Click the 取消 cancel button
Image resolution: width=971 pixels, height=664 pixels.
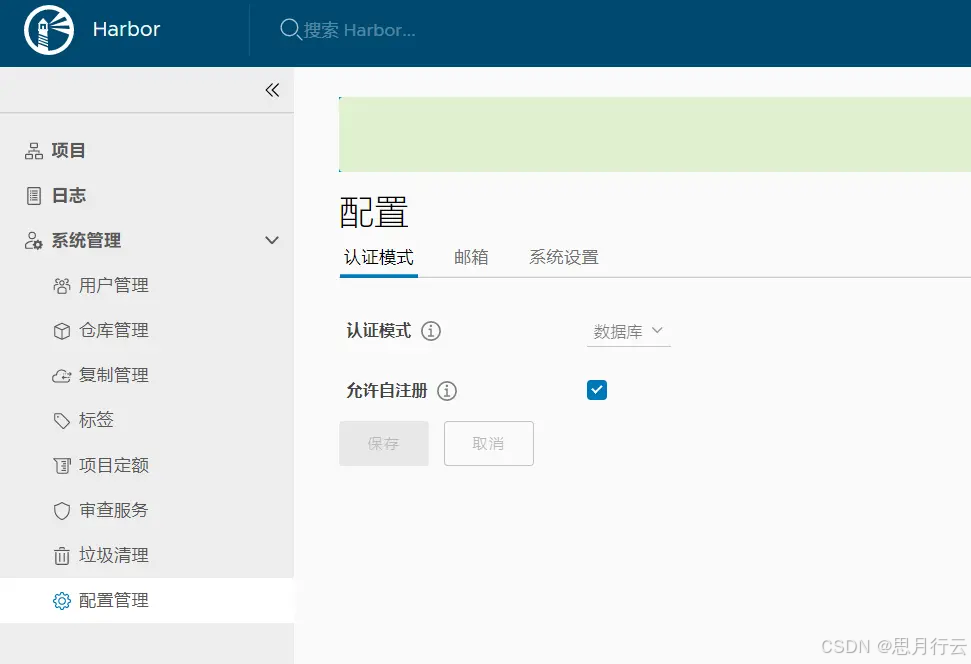point(488,443)
